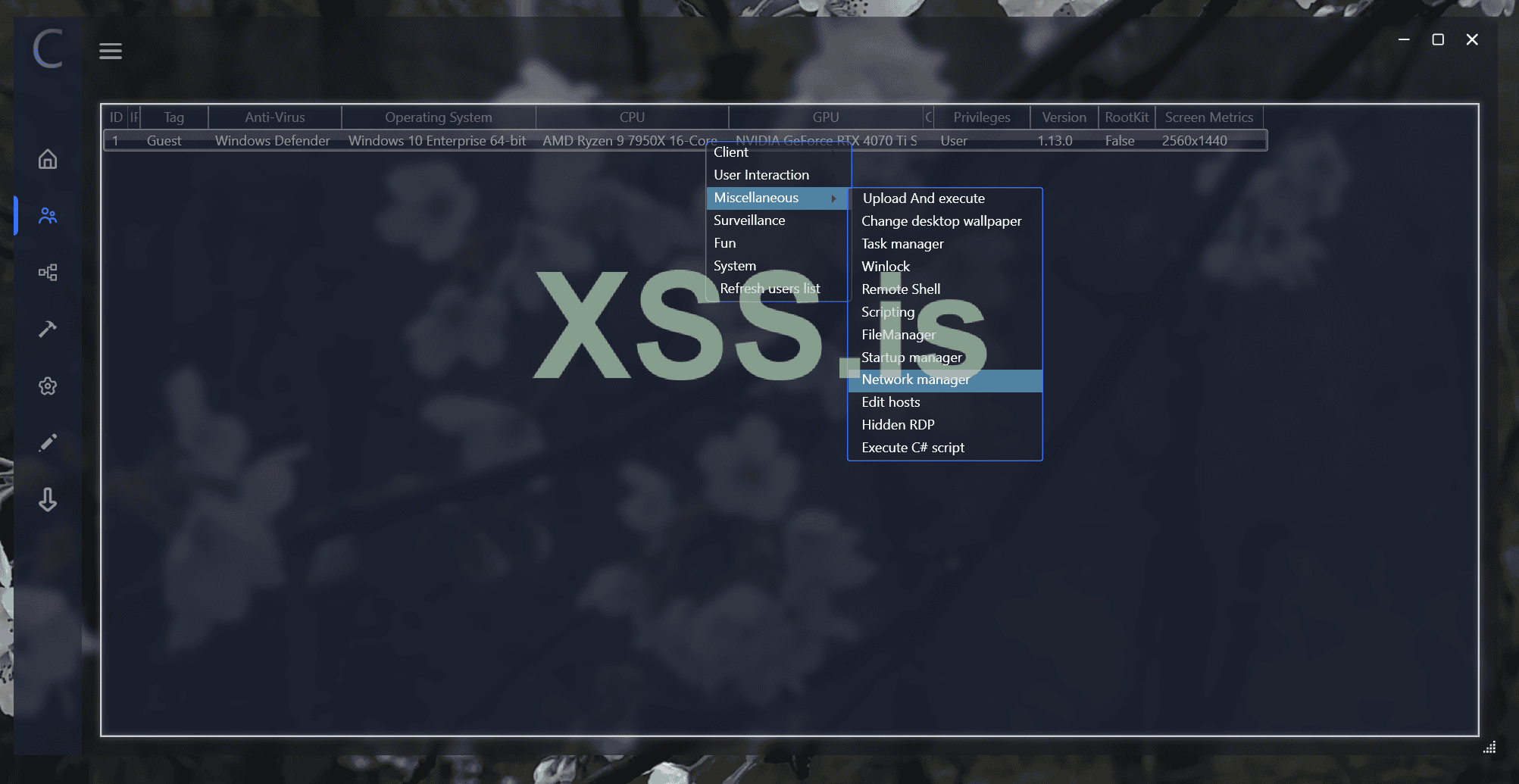The width and height of the screenshot is (1519, 784).
Task: Click the resize grip in the window corner
Action: click(1489, 748)
